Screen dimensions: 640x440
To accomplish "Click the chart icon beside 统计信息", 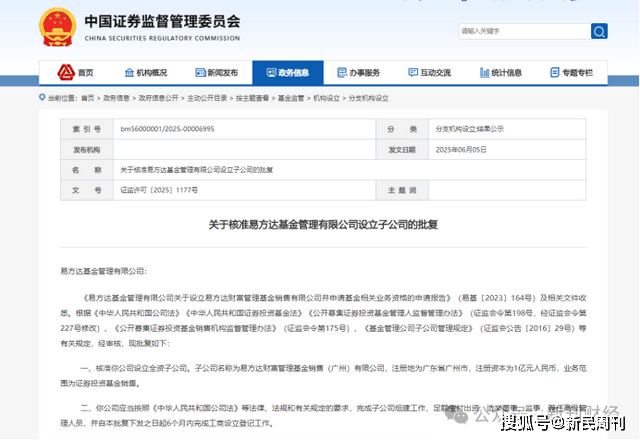I will pos(482,73).
